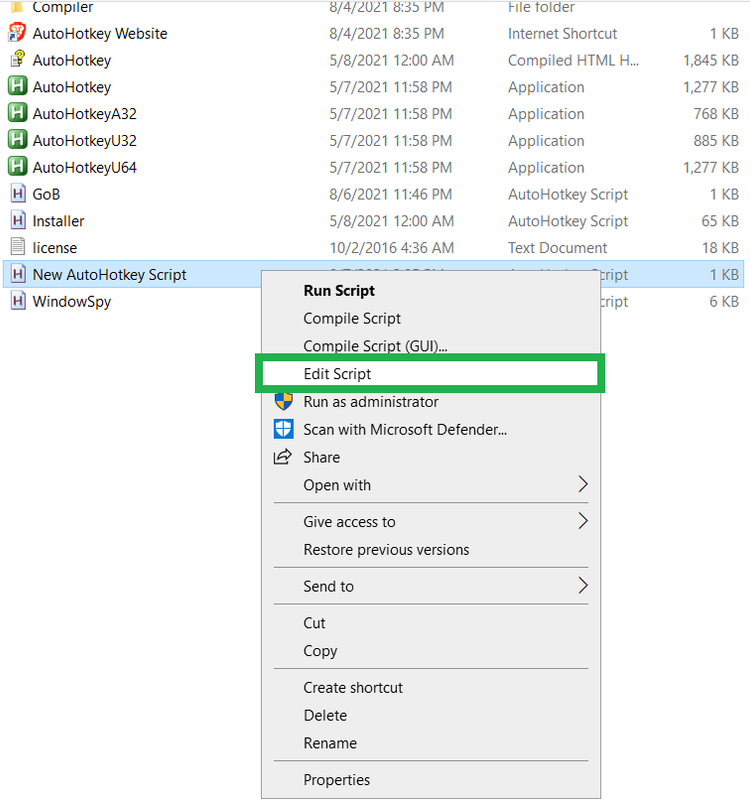The width and height of the screenshot is (750, 800).
Task: Click the 768 KB size cell
Action: pyautogui.click(x=716, y=114)
